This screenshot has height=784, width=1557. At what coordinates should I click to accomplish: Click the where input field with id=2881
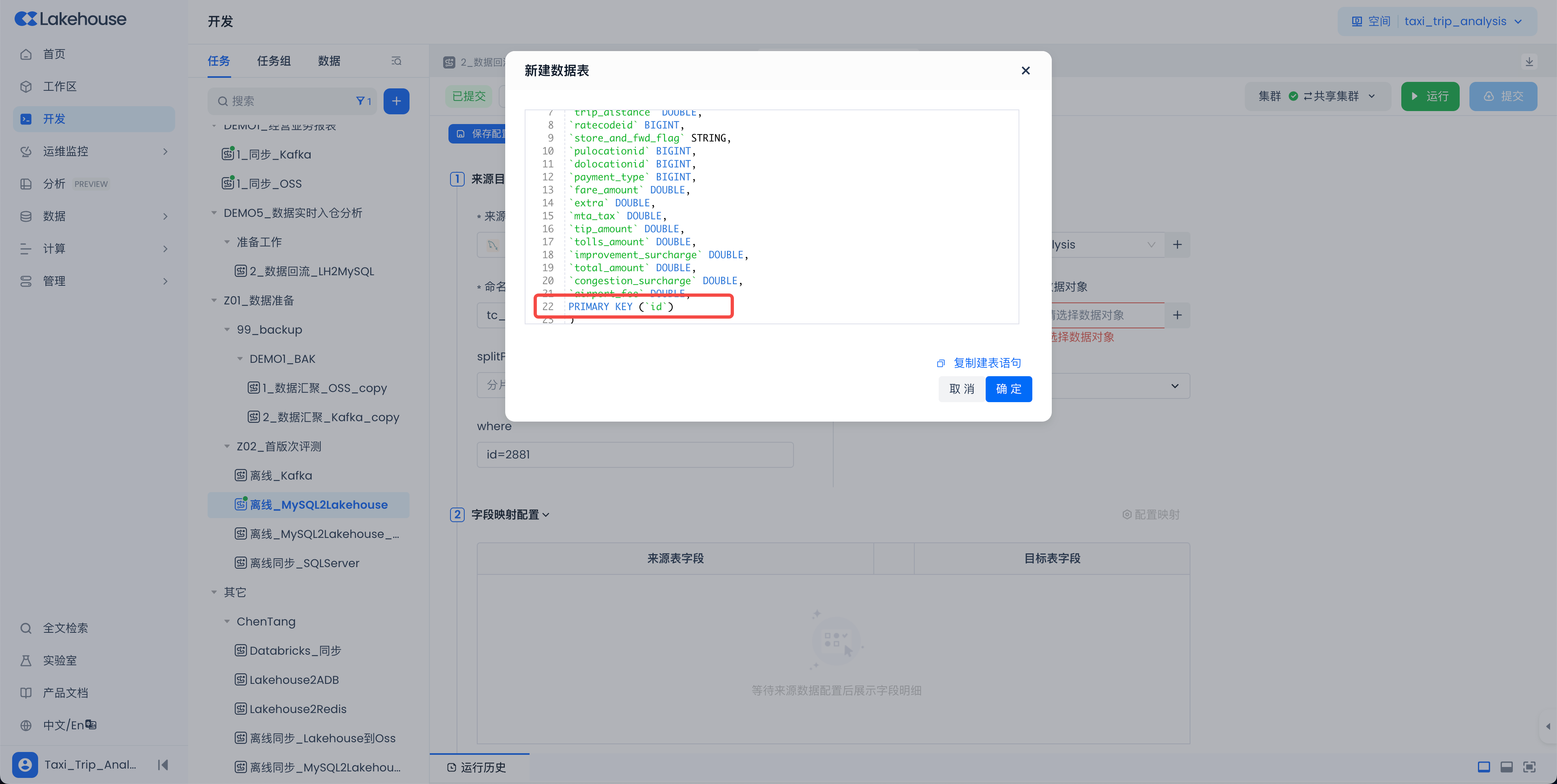tap(635, 454)
